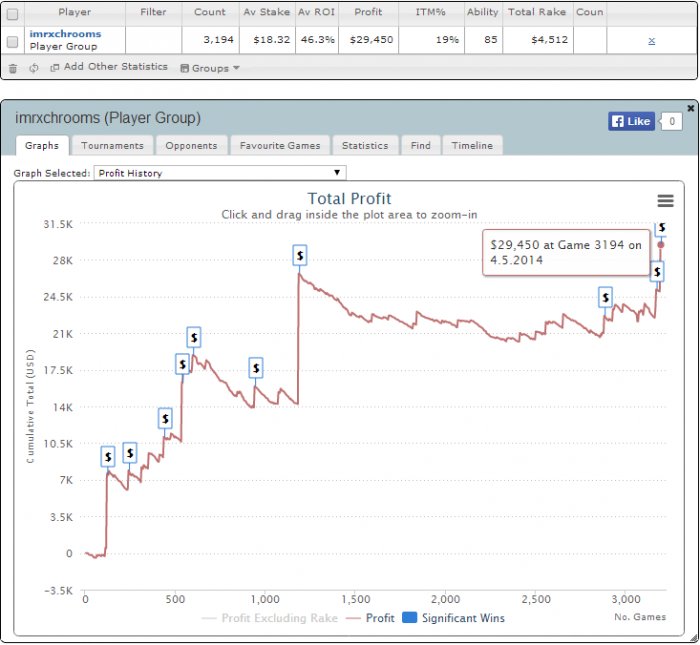Viewport: 700px width, 645px height.
Task: Click the trash delete icon
Action: tap(13, 68)
